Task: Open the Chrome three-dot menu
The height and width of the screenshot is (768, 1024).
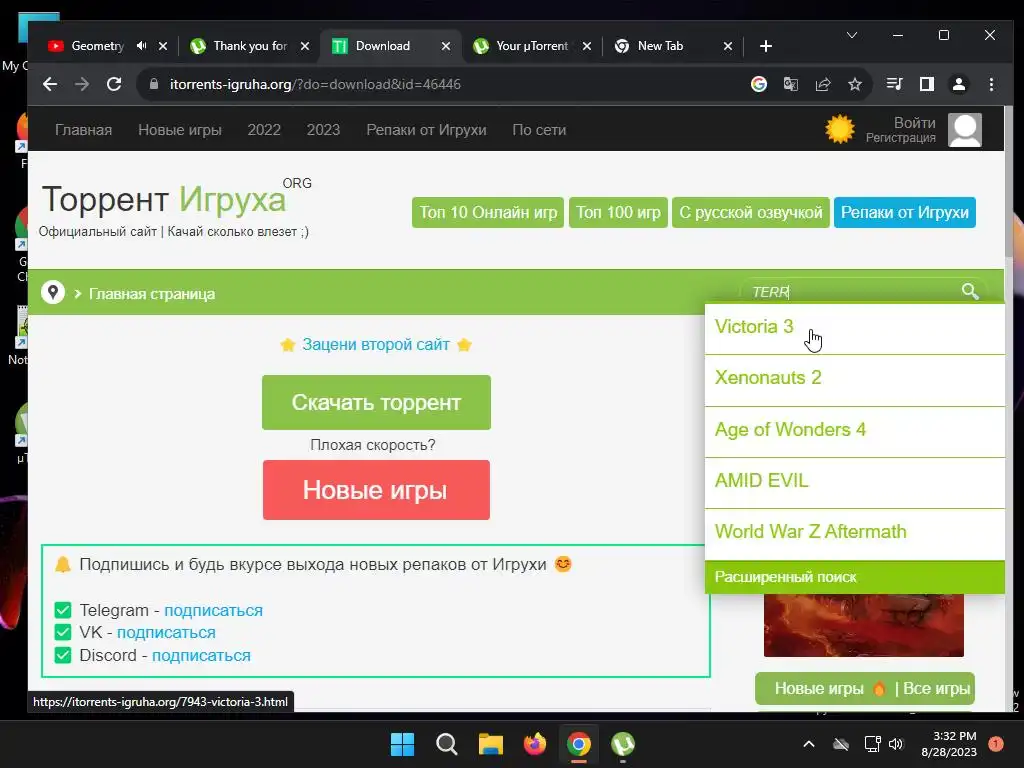Action: click(x=991, y=84)
